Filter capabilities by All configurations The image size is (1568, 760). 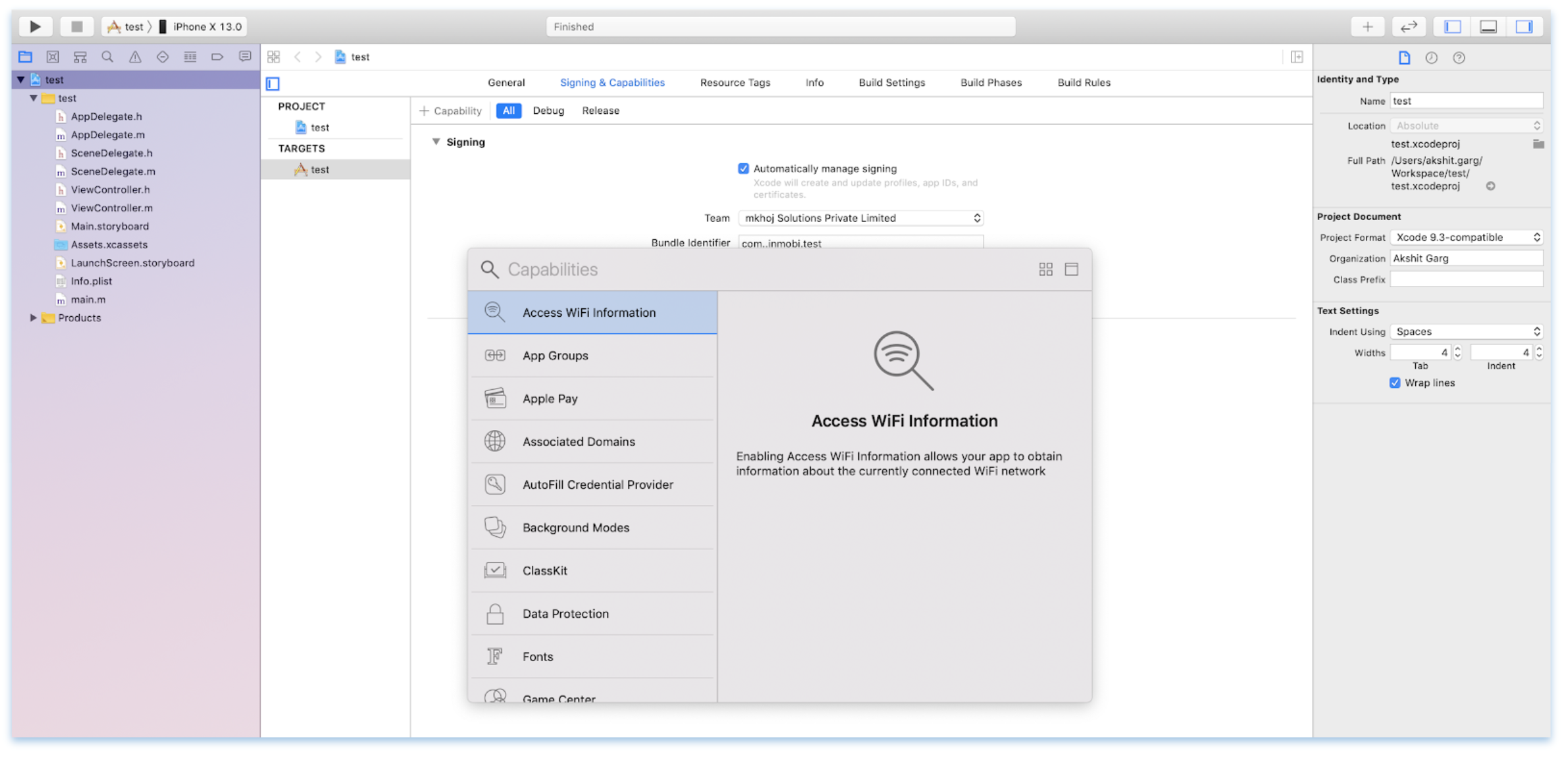509,111
